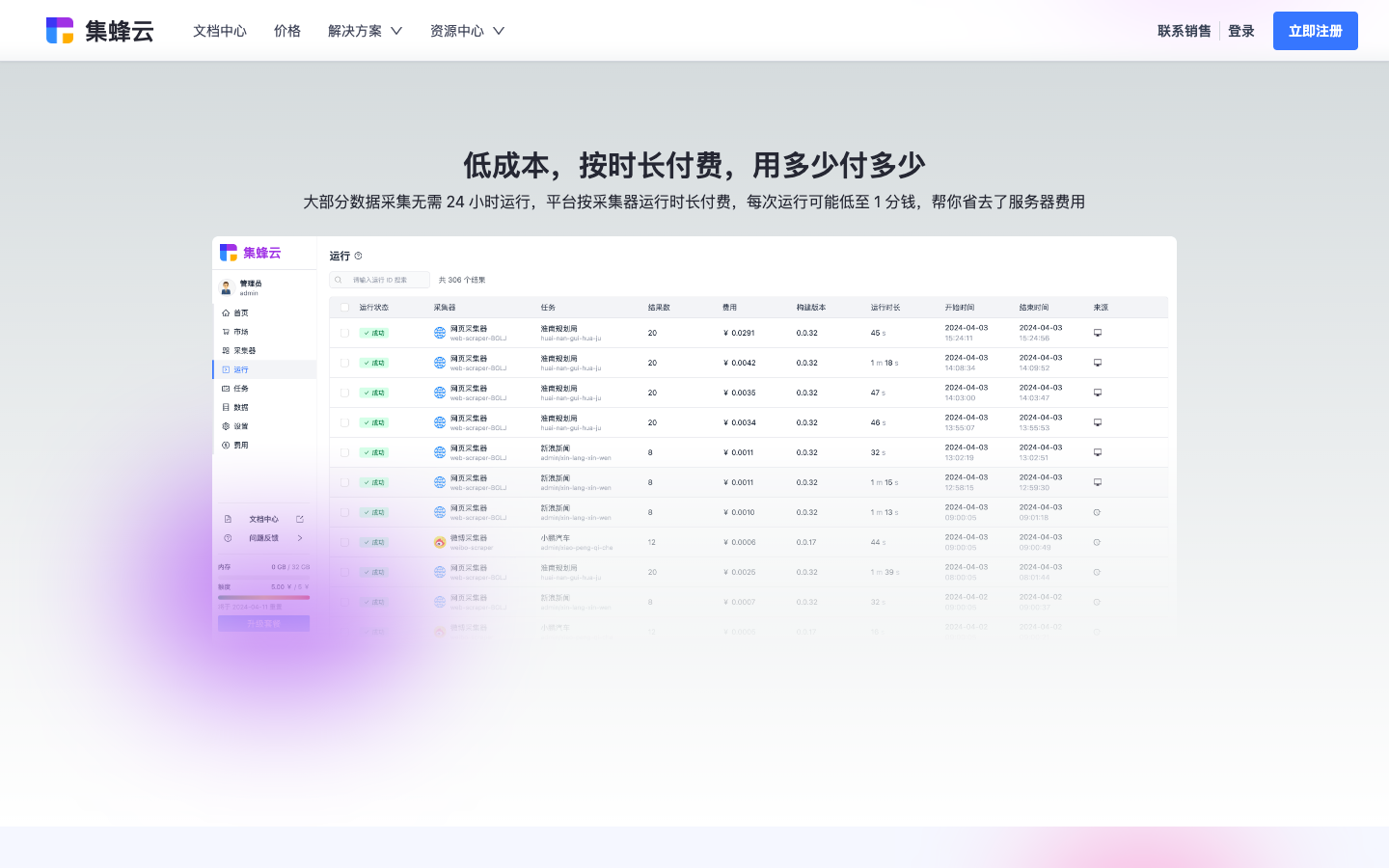The width and height of the screenshot is (1389, 868).
Task: Check the box for the ¥ 0.0010 run
Action: pyautogui.click(x=344, y=512)
